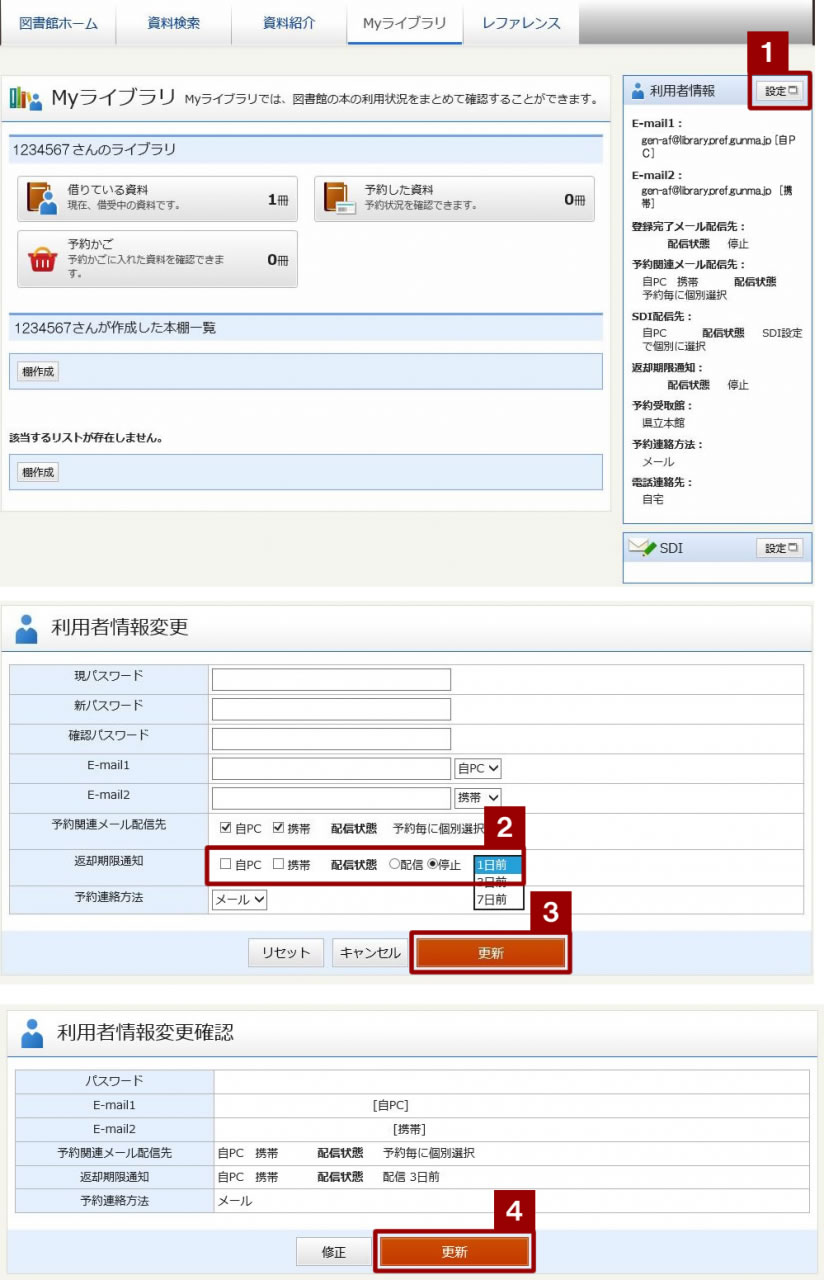Select the 配信 radio button

[x=396, y=865]
